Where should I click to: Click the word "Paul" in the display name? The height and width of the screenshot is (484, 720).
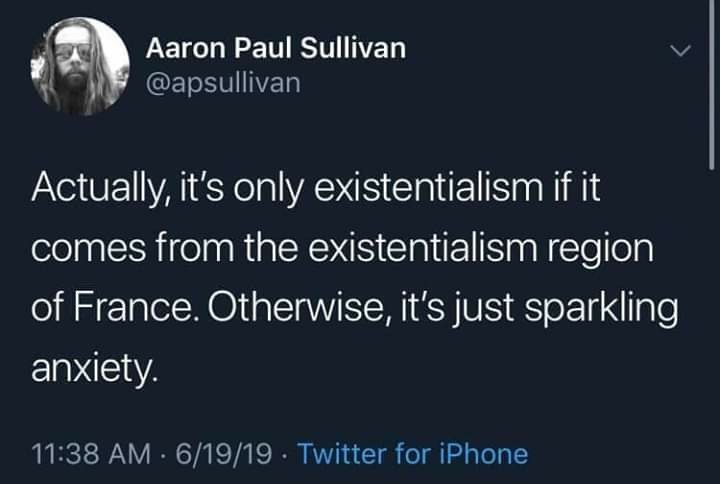pyautogui.click(x=260, y=47)
